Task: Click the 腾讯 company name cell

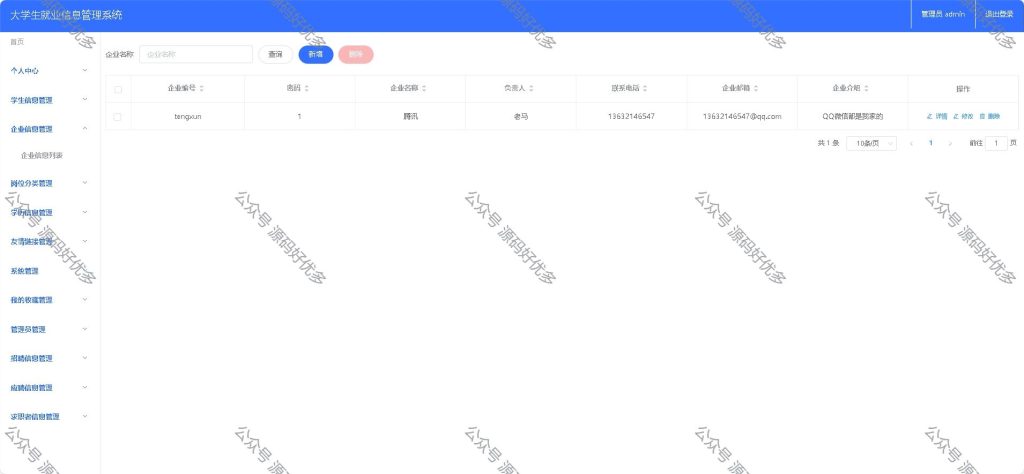Action: coord(410,116)
